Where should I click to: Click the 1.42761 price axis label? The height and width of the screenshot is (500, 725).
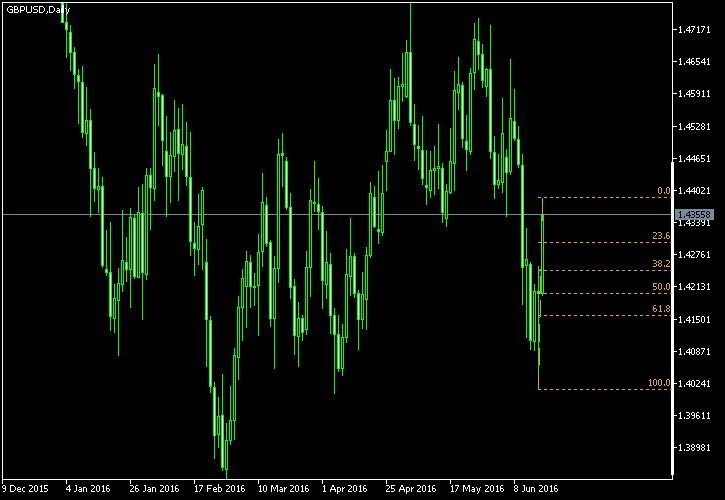click(694, 255)
